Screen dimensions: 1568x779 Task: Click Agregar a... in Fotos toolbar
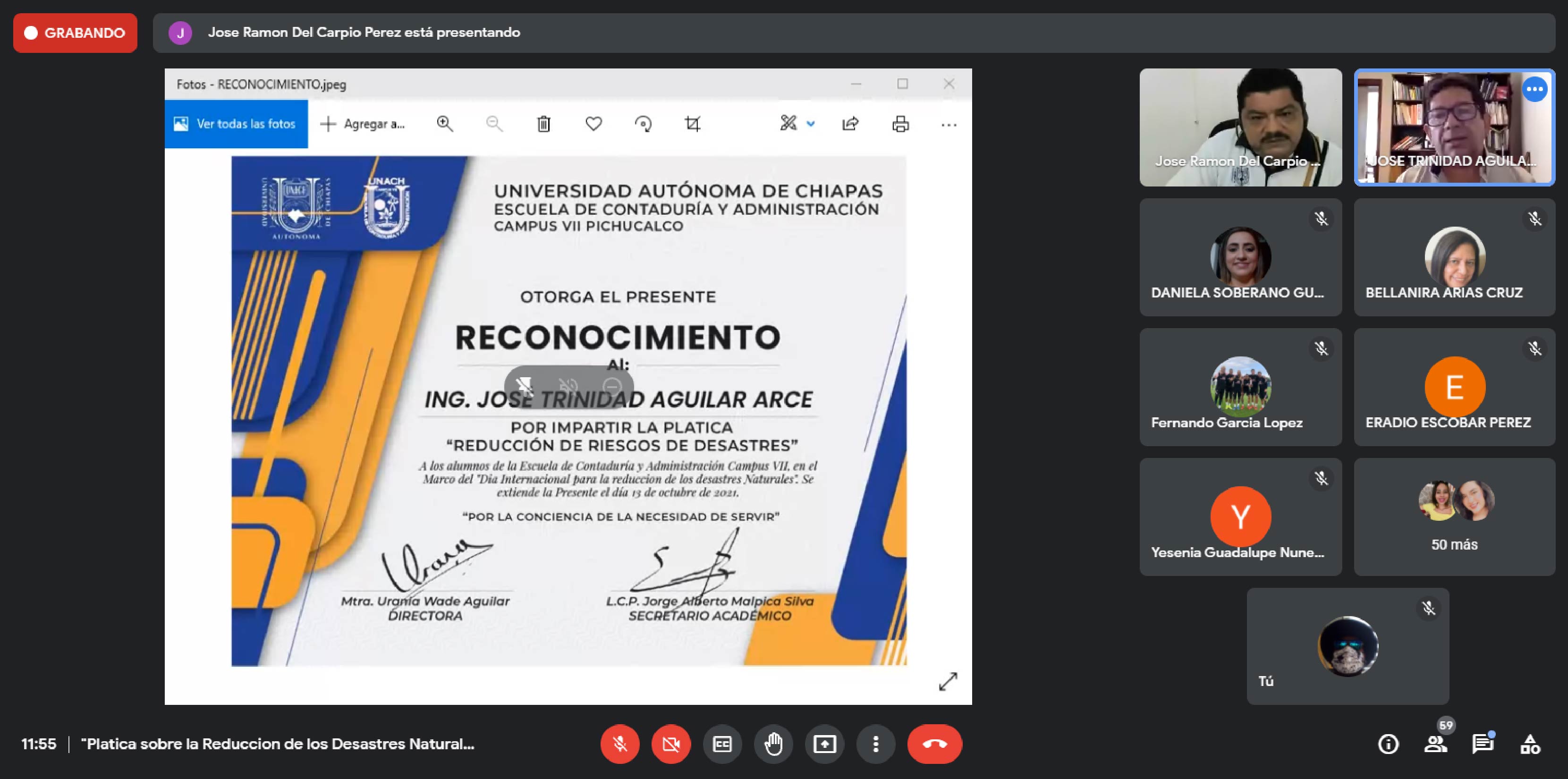[363, 124]
